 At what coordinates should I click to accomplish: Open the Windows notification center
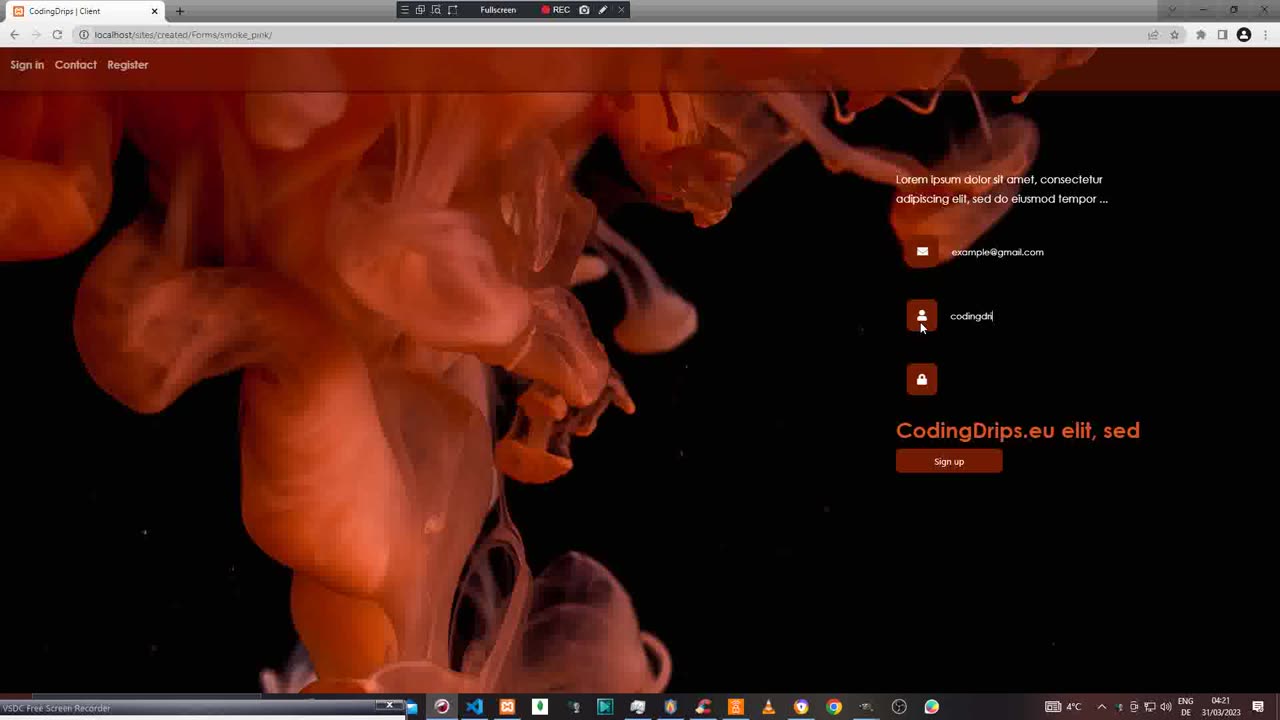[1258, 707]
